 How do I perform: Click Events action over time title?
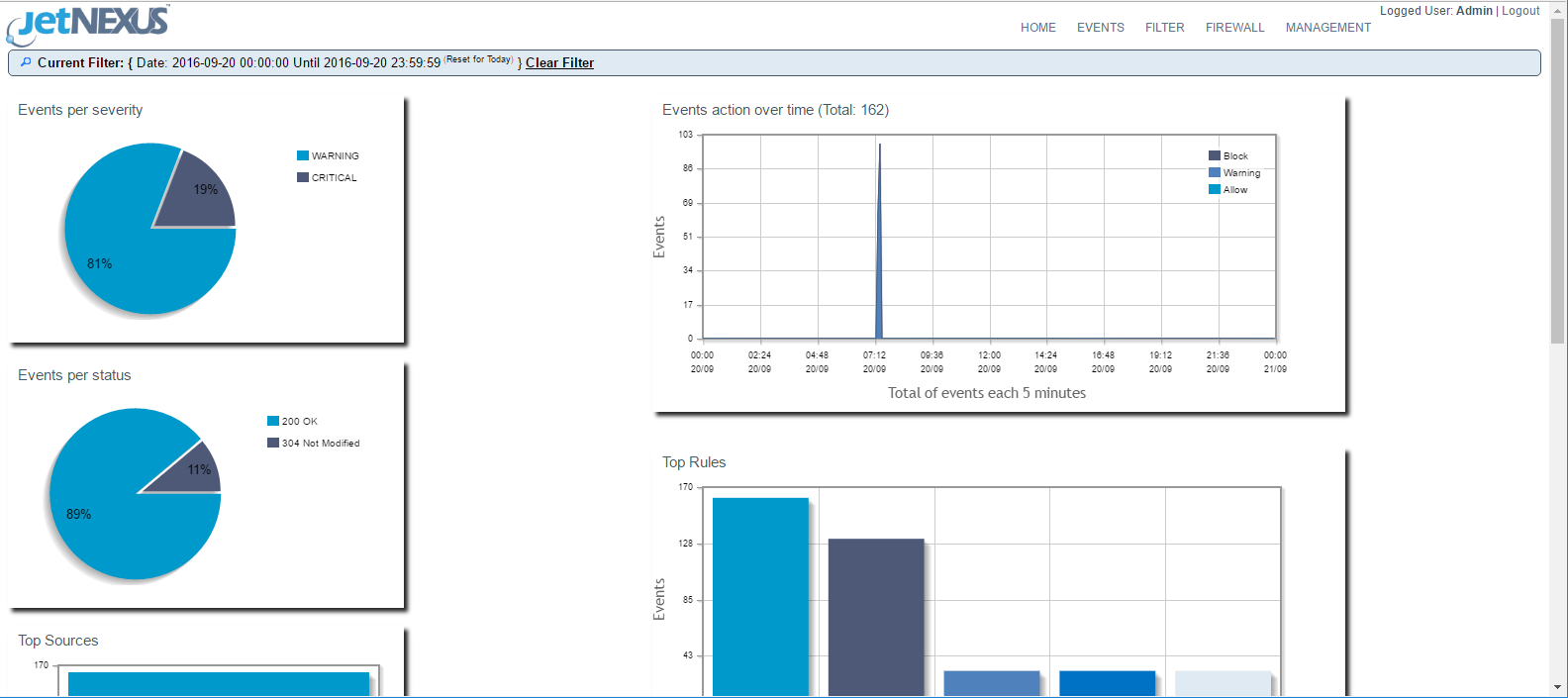tap(775, 110)
